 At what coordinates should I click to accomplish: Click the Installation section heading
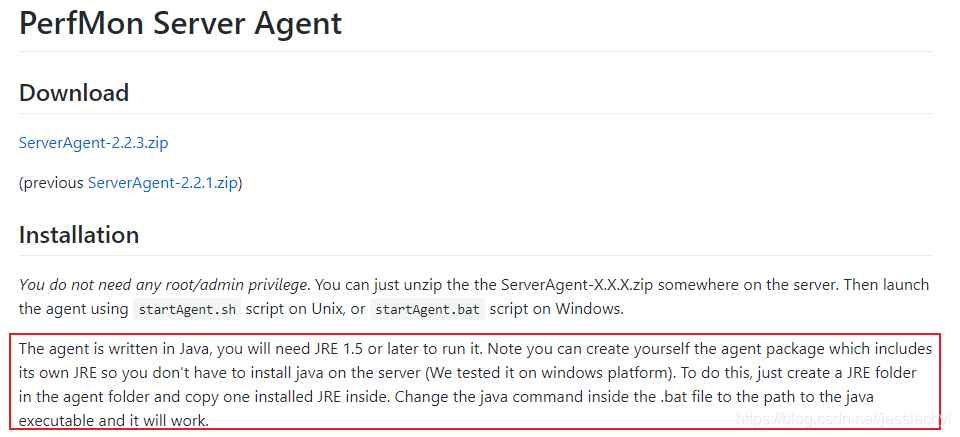(x=79, y=235)
